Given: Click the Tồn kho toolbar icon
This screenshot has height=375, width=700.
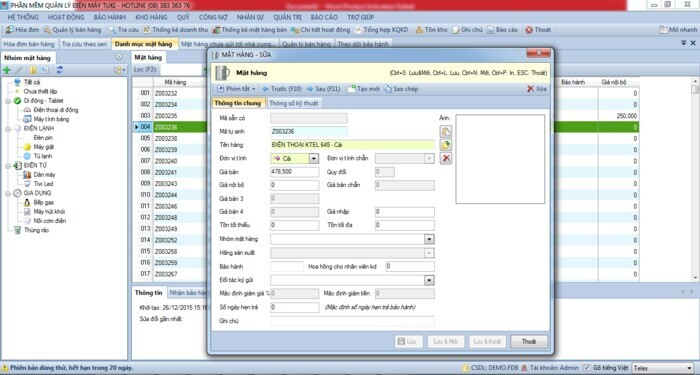Looking at the screenshot, I should point(419,30).
